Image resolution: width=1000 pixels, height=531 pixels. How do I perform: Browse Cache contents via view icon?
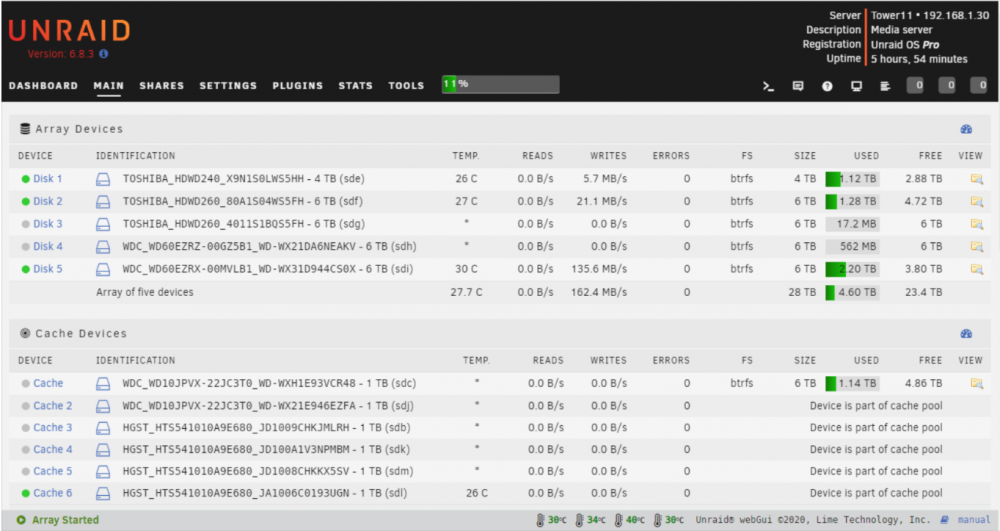pos(976,383)
